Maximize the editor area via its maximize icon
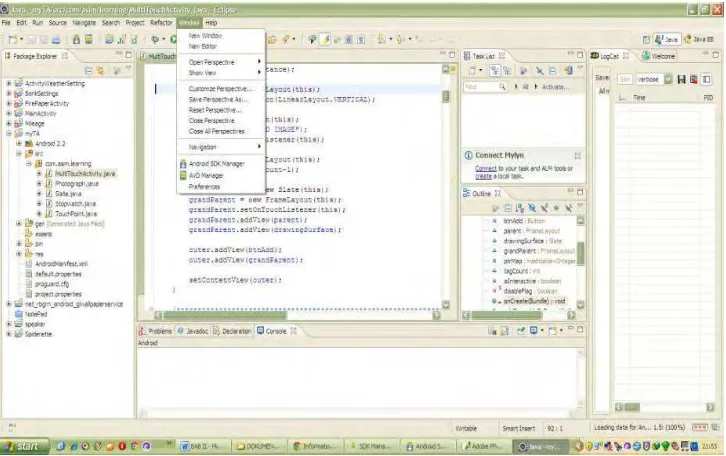 pyautogui.click(x=453, y=55)
